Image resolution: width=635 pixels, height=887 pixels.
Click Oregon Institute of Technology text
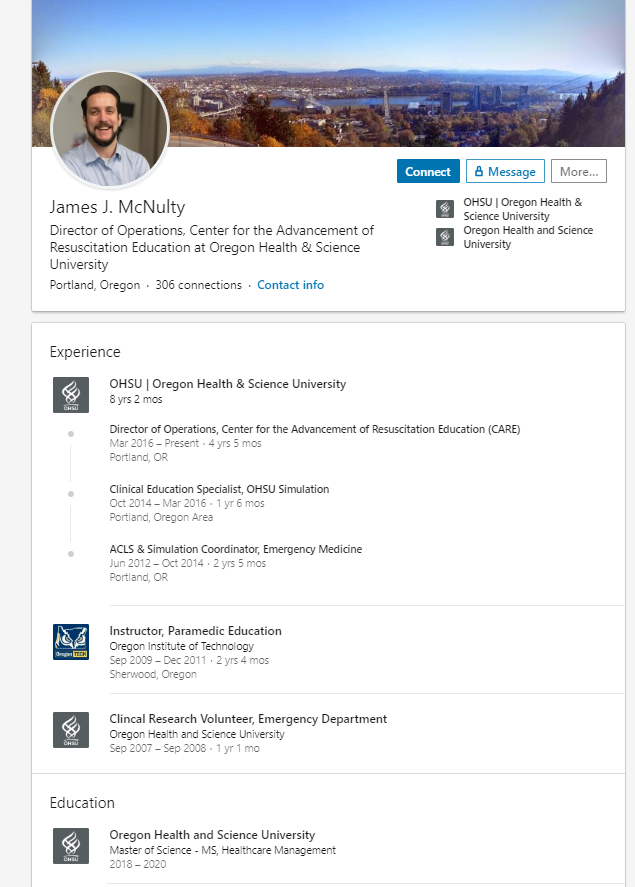tap(182, 646)
